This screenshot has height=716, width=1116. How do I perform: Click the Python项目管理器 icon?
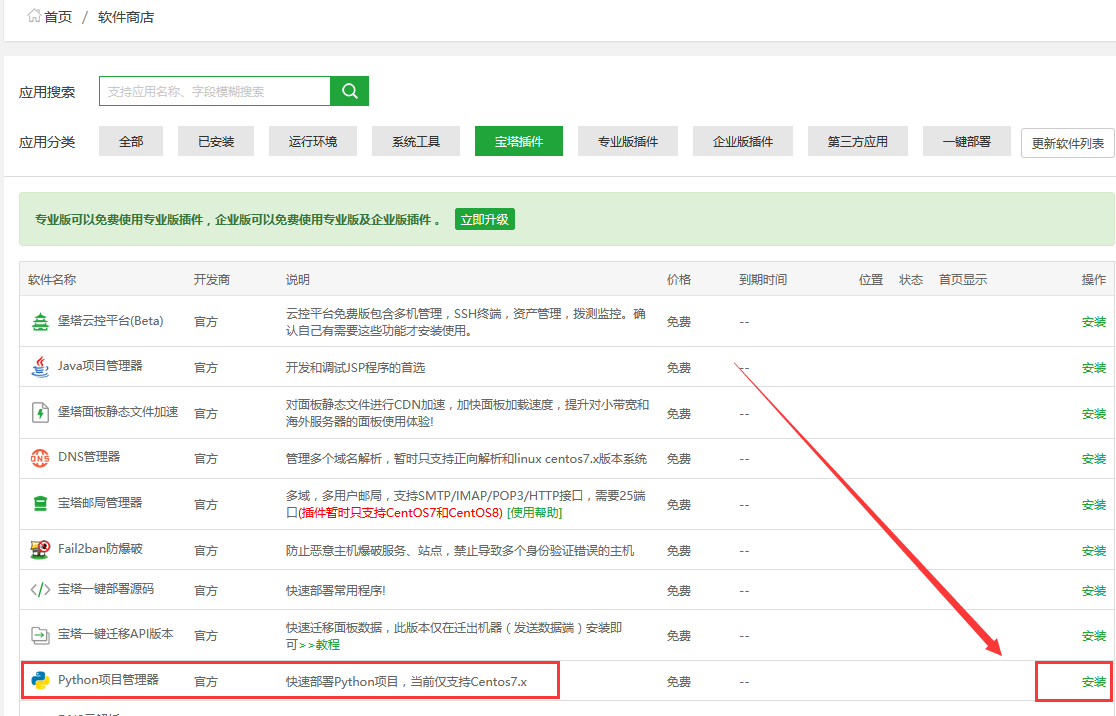40,681
